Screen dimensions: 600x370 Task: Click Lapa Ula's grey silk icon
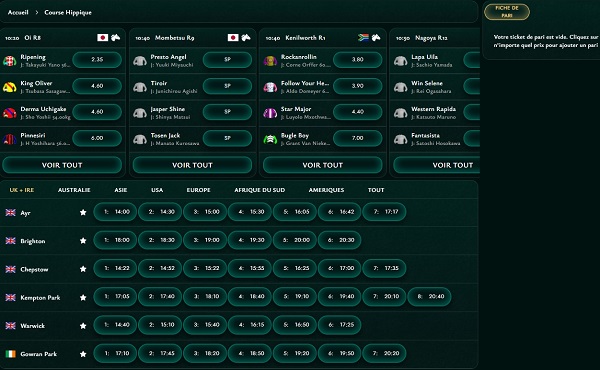pyautogui.click(x=401, y=60)
